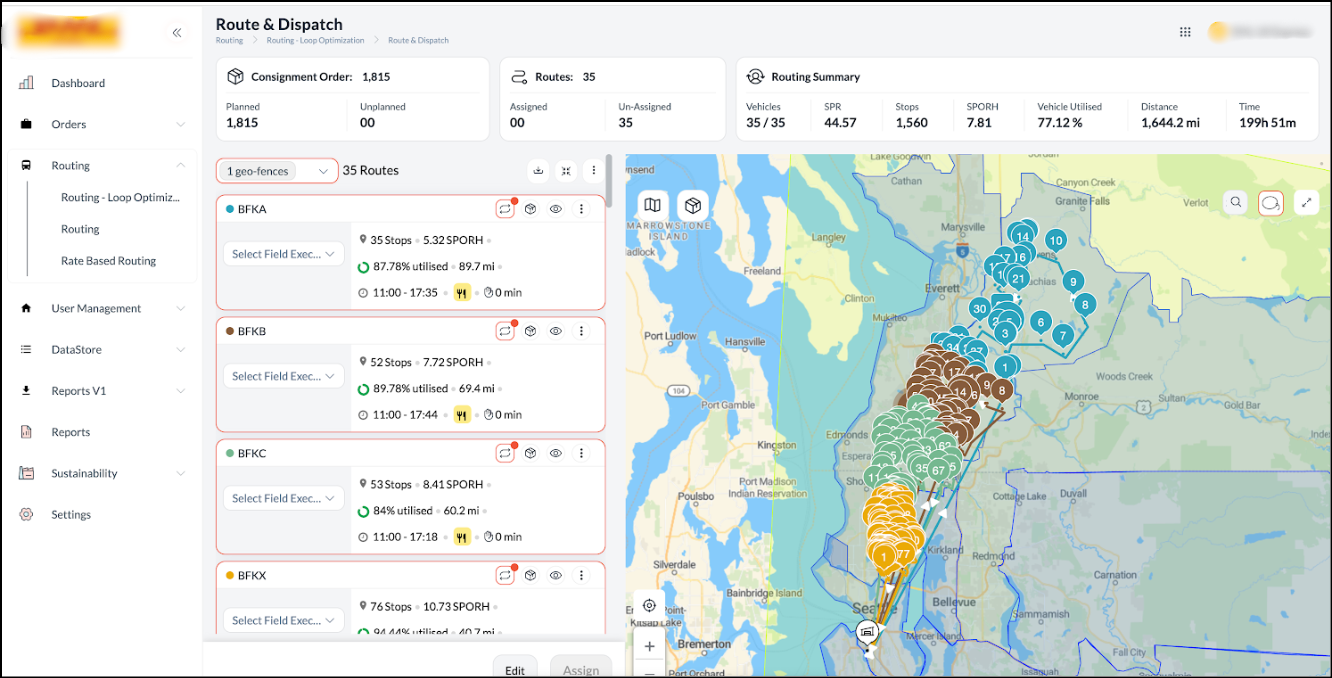Toggle visibility eye for BFKC route
The image size is (1332, 678).
(x=556, y=453)
